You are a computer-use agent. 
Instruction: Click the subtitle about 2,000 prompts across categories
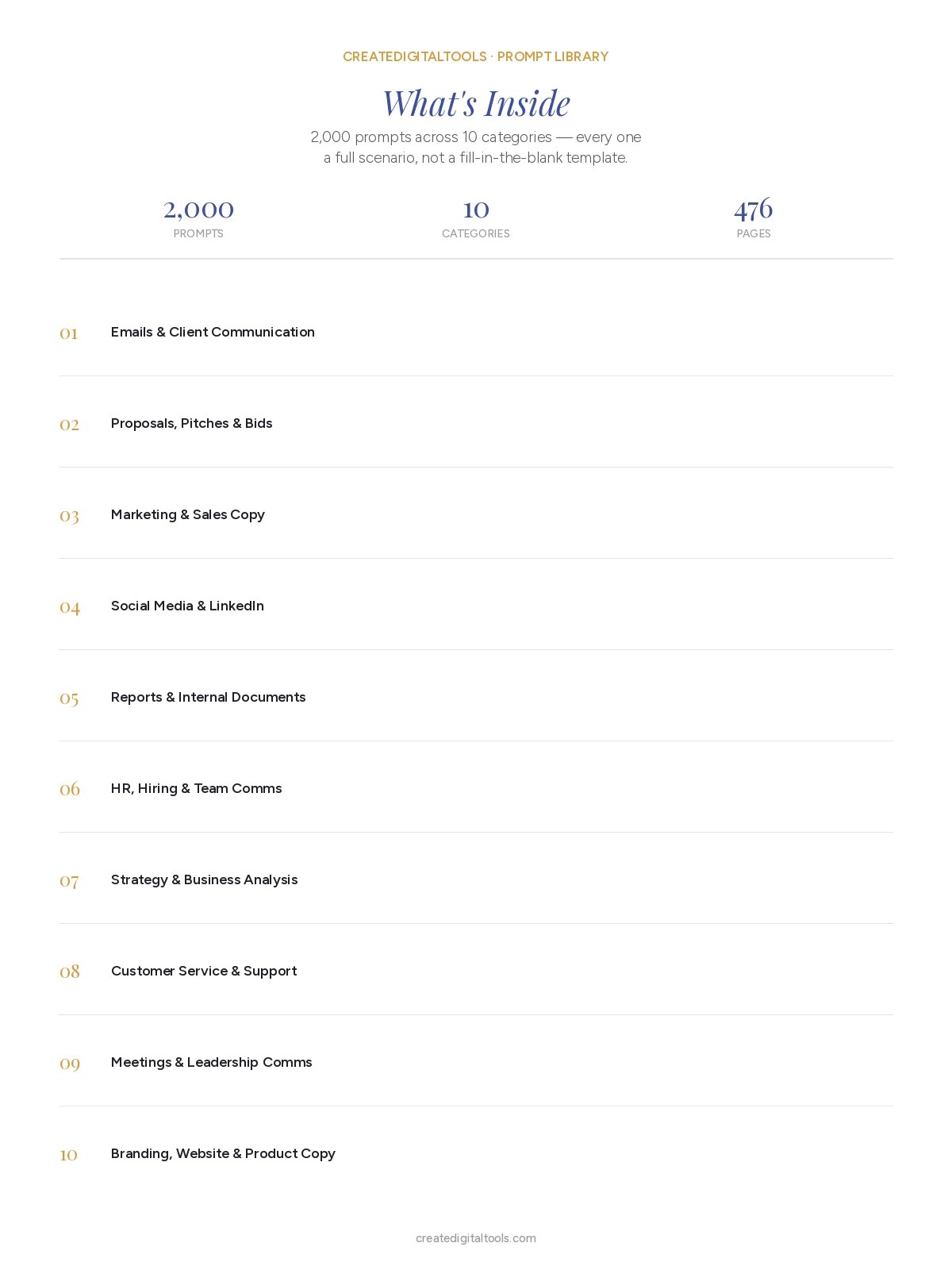[x=476, y=147]
